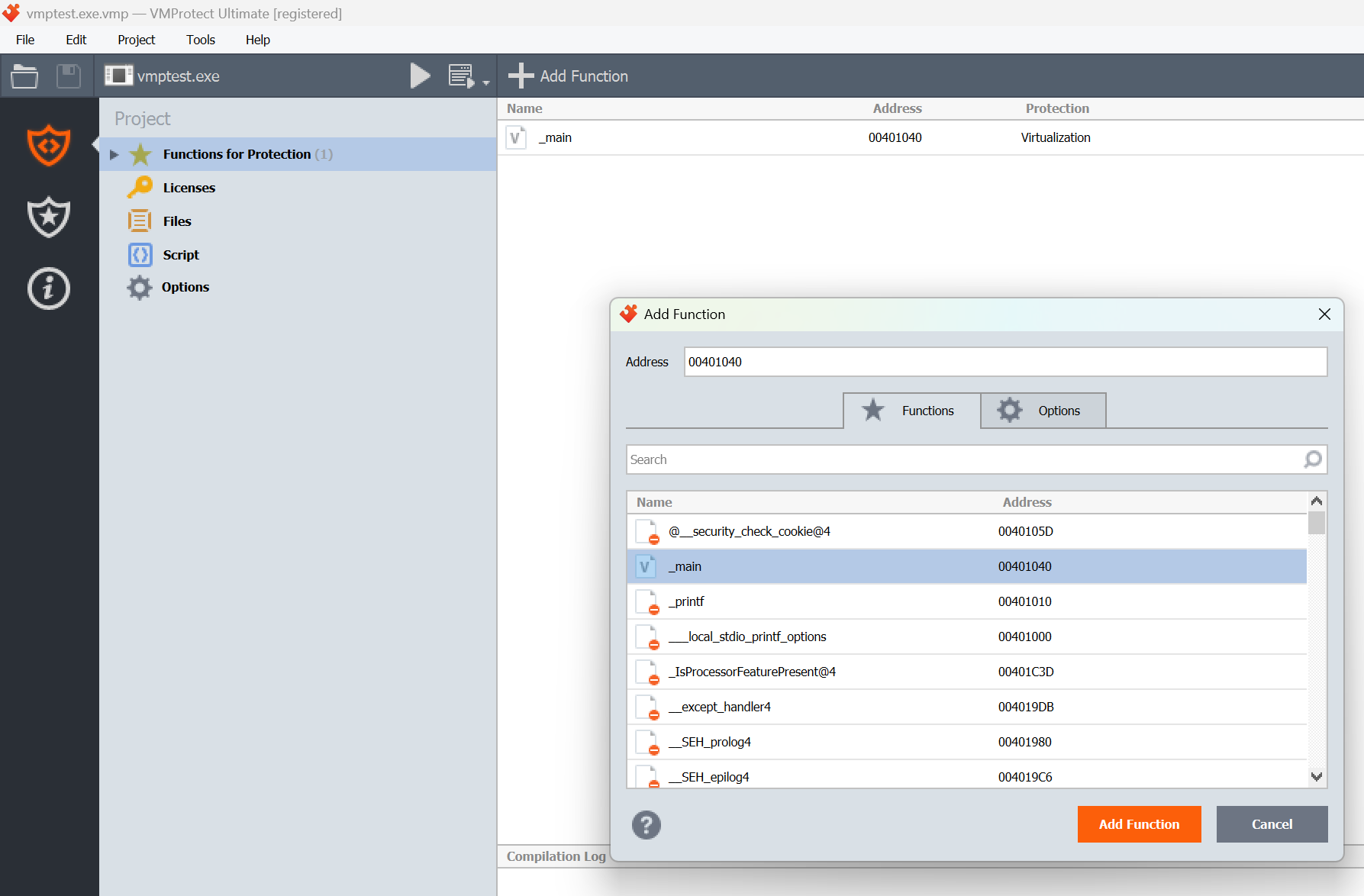Sort dialog list by Address column header
This screenshot has height=896, width=1364.
[x=1027, y=502]
